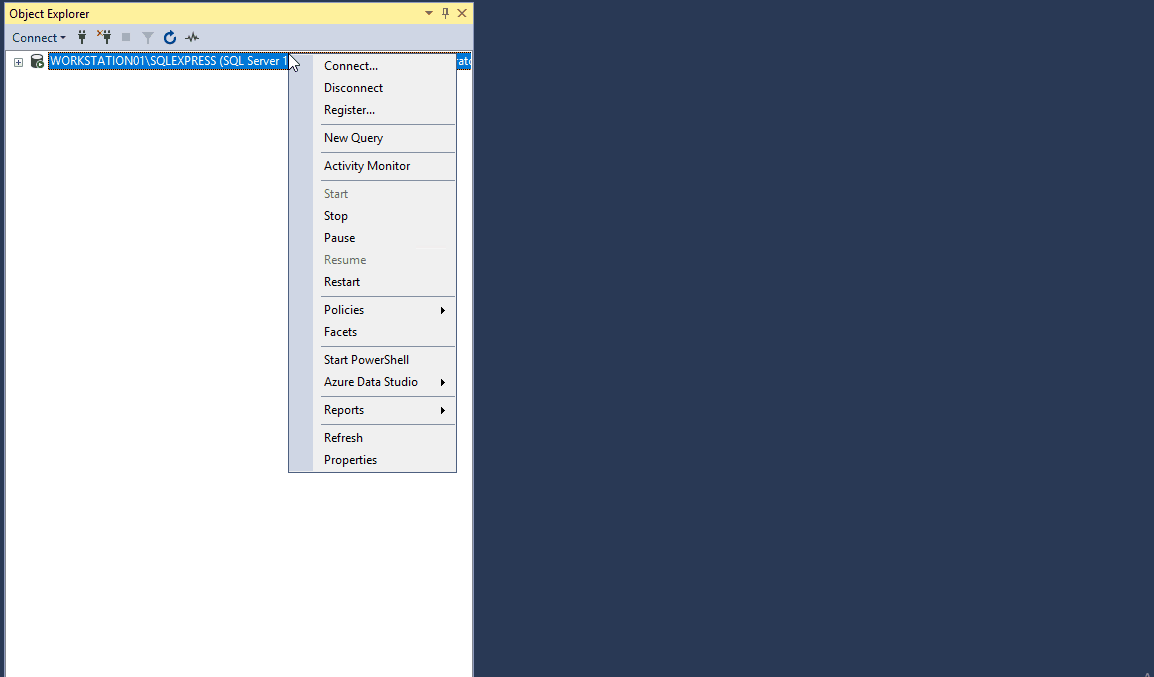This screenshot has height=677, width=1154.
Task: Click the Filter funnel icon in toolbar
Action: 148,38
